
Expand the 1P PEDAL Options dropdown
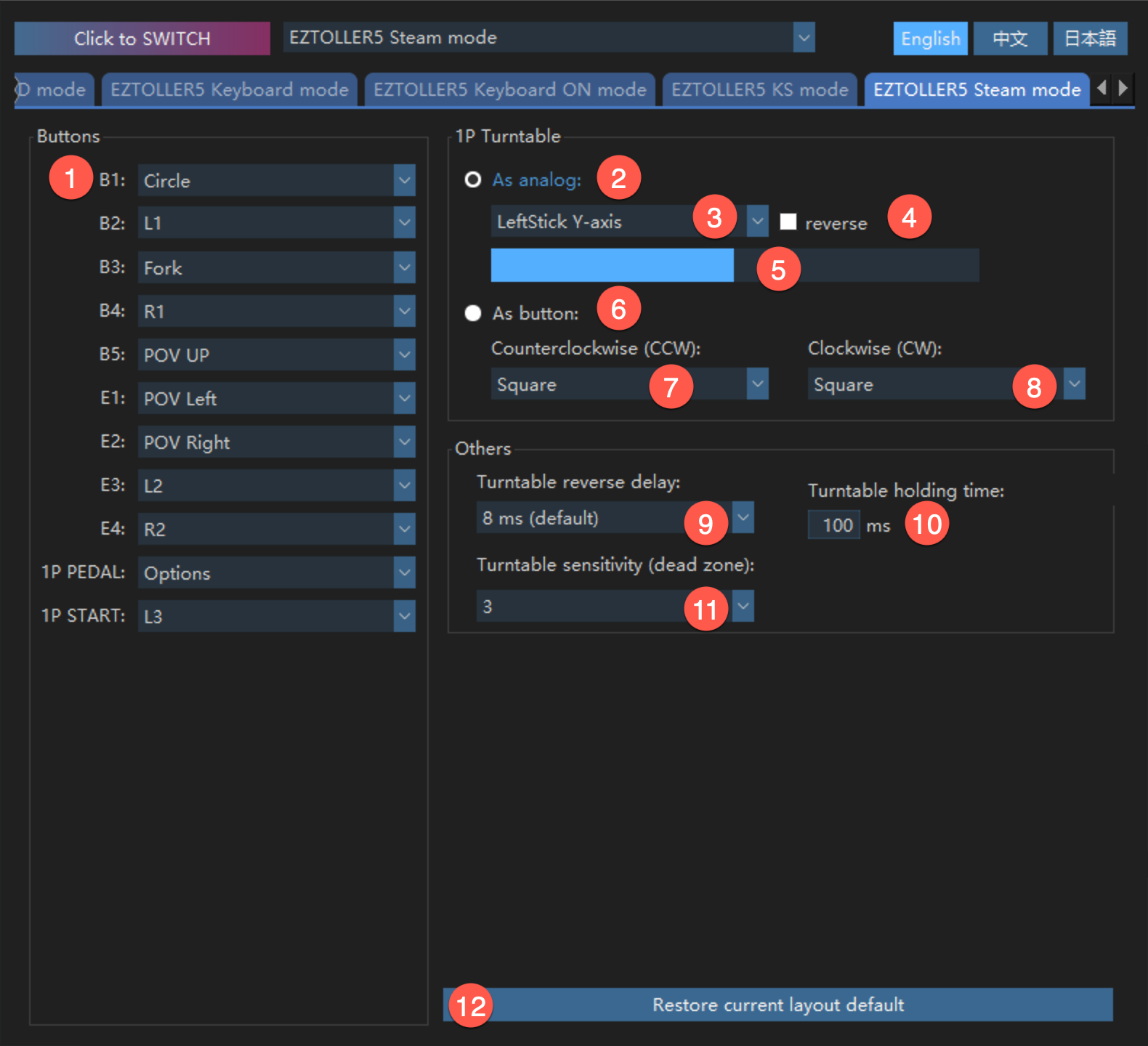(x=276, y=572)
